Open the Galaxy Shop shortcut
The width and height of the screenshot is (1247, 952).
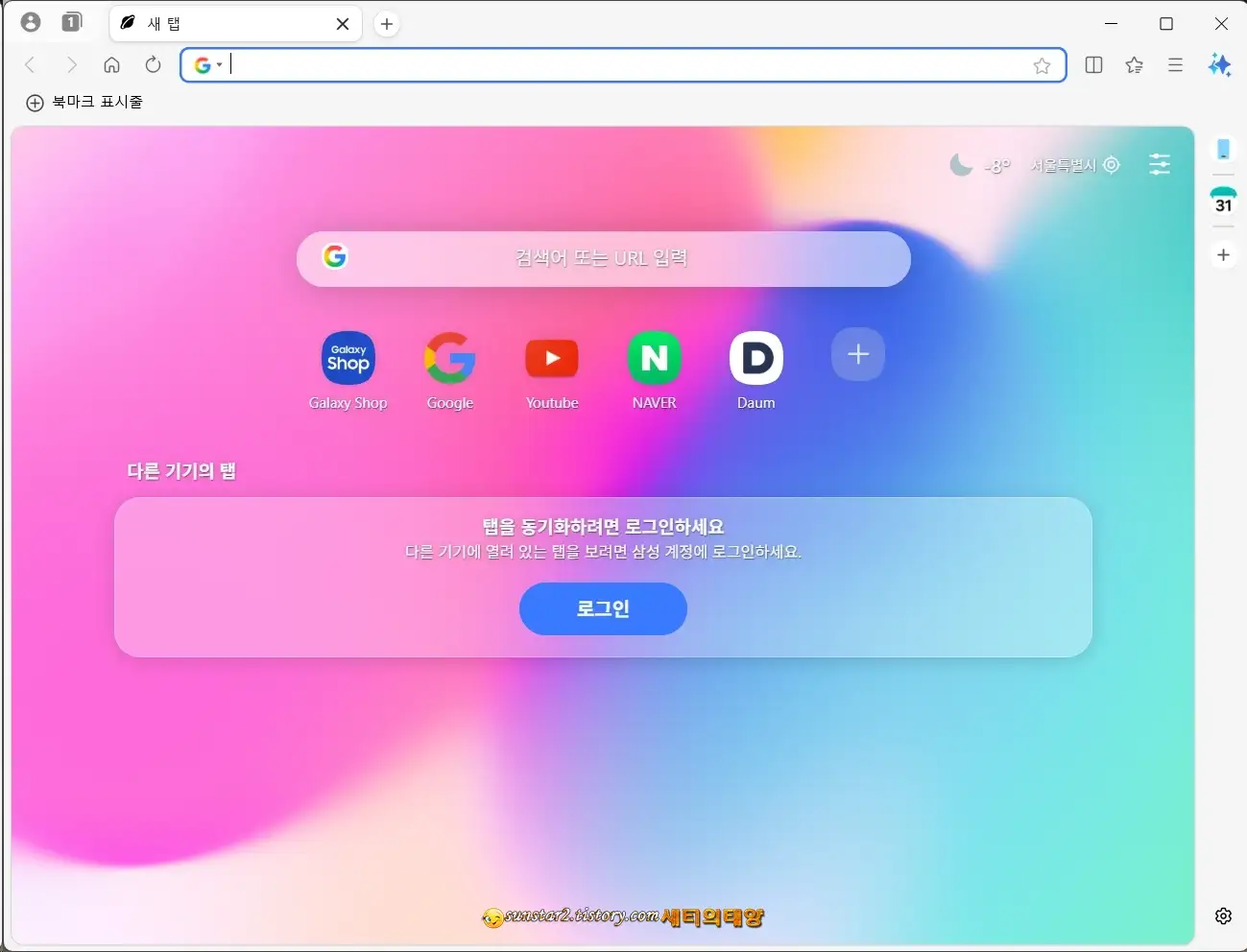coord(348,356)
